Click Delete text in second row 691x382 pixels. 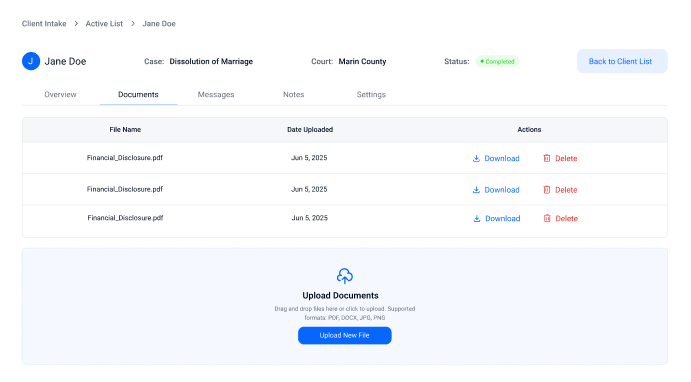566,190
